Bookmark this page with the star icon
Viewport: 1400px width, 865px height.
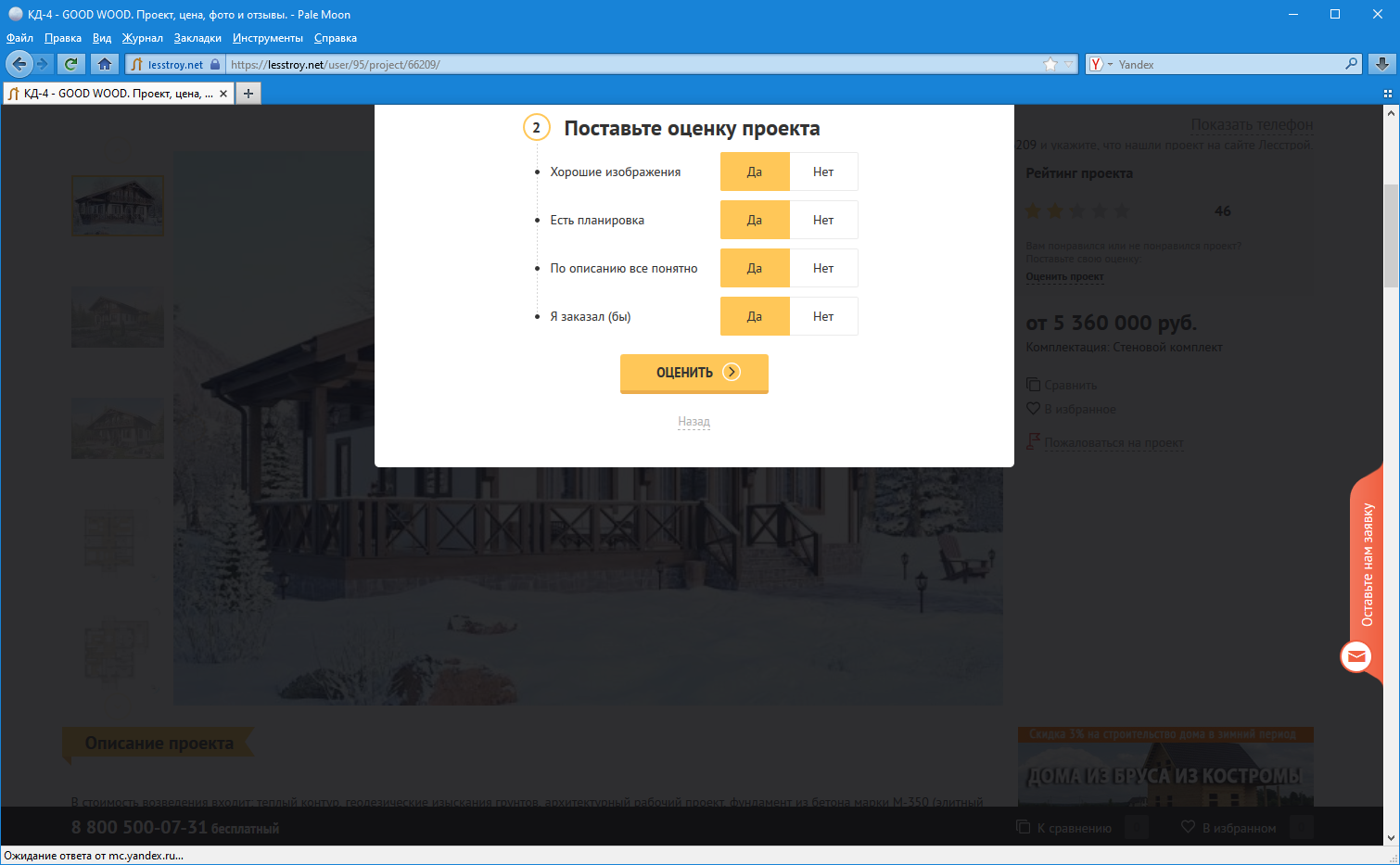[x=1050, y=64]
